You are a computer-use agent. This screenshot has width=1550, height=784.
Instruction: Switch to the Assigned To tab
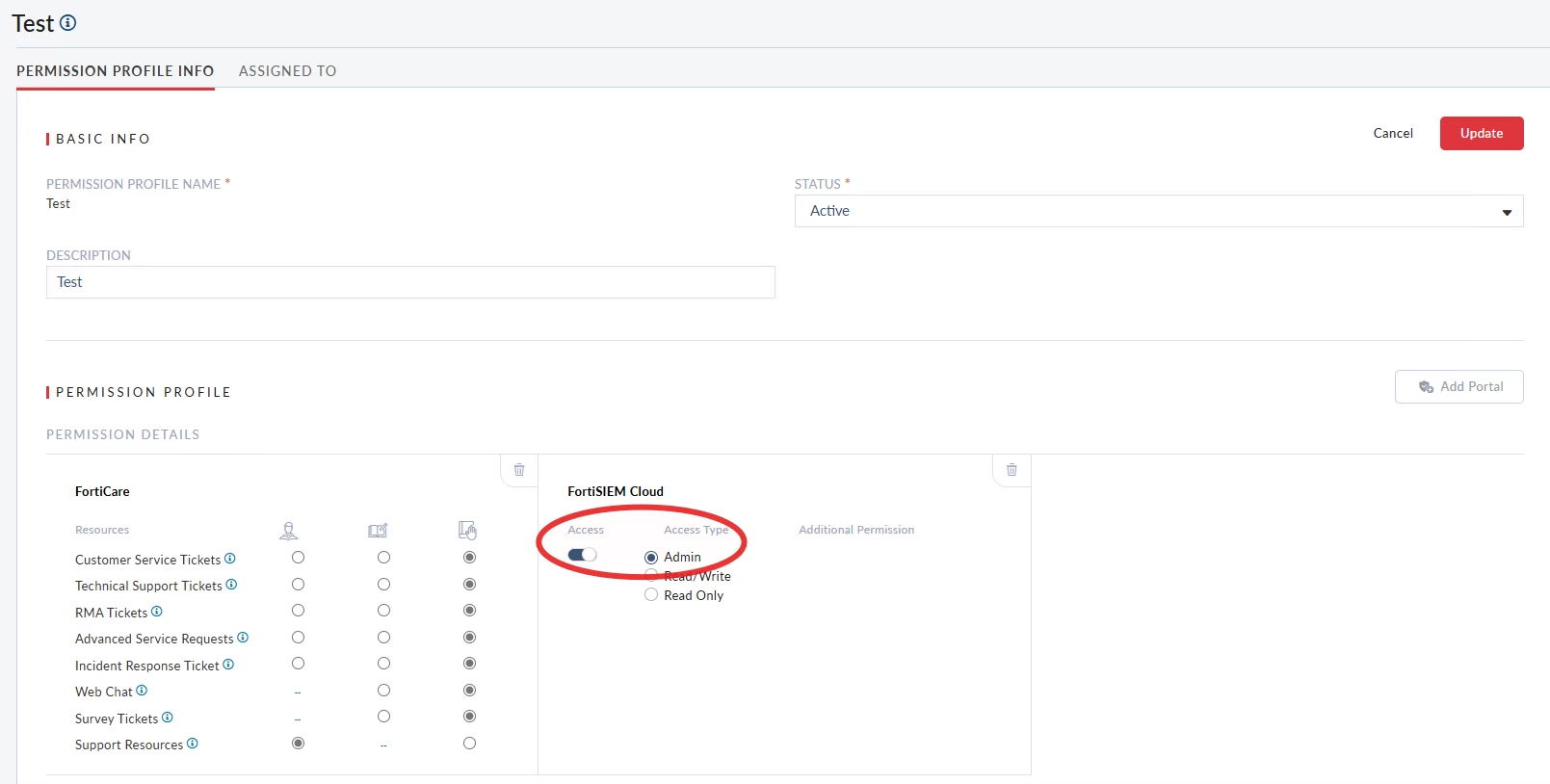(x=287, y=71)
